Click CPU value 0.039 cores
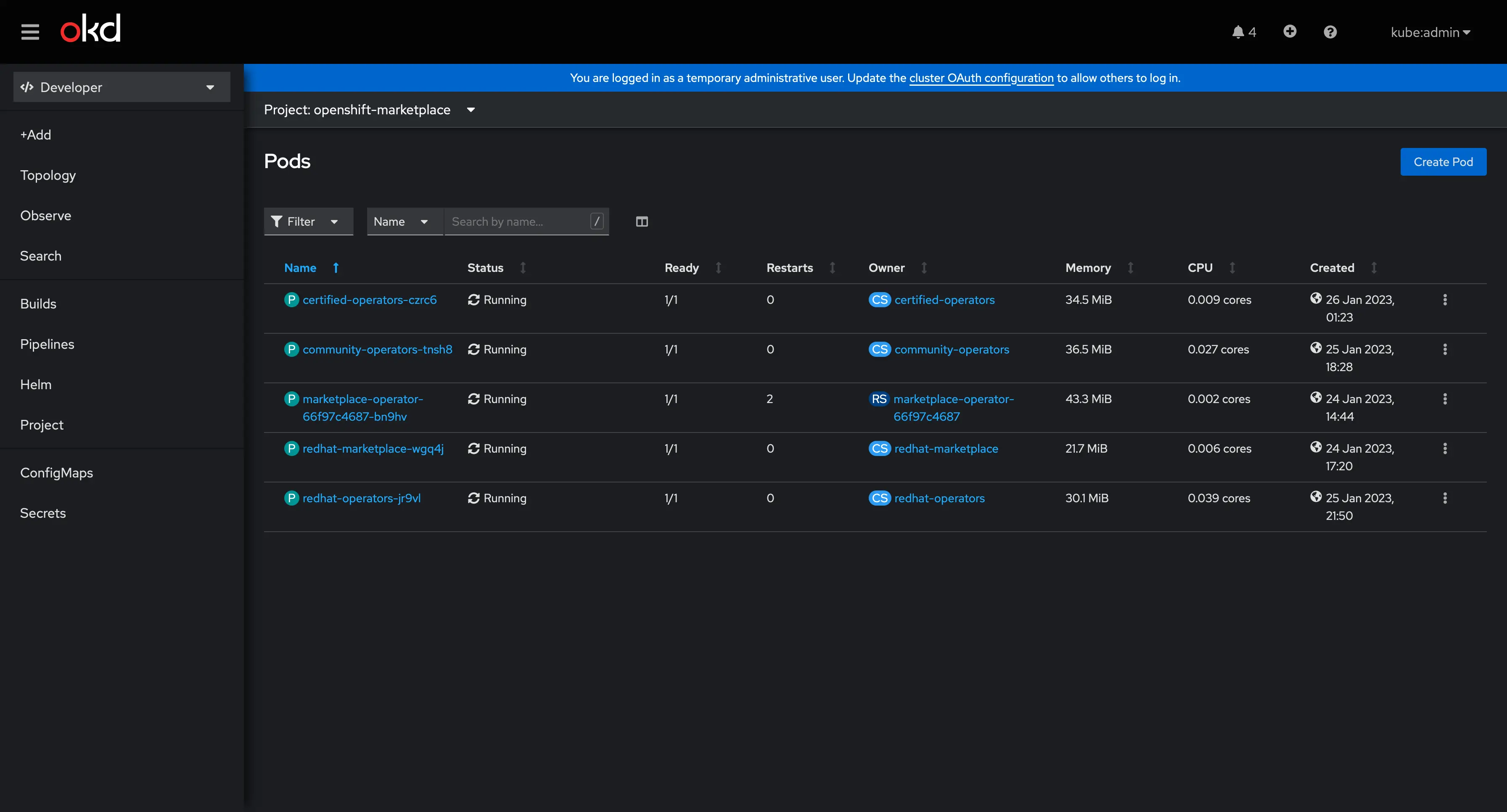Viewport: 1507px width, 812px height. [x=1219, y=498]
